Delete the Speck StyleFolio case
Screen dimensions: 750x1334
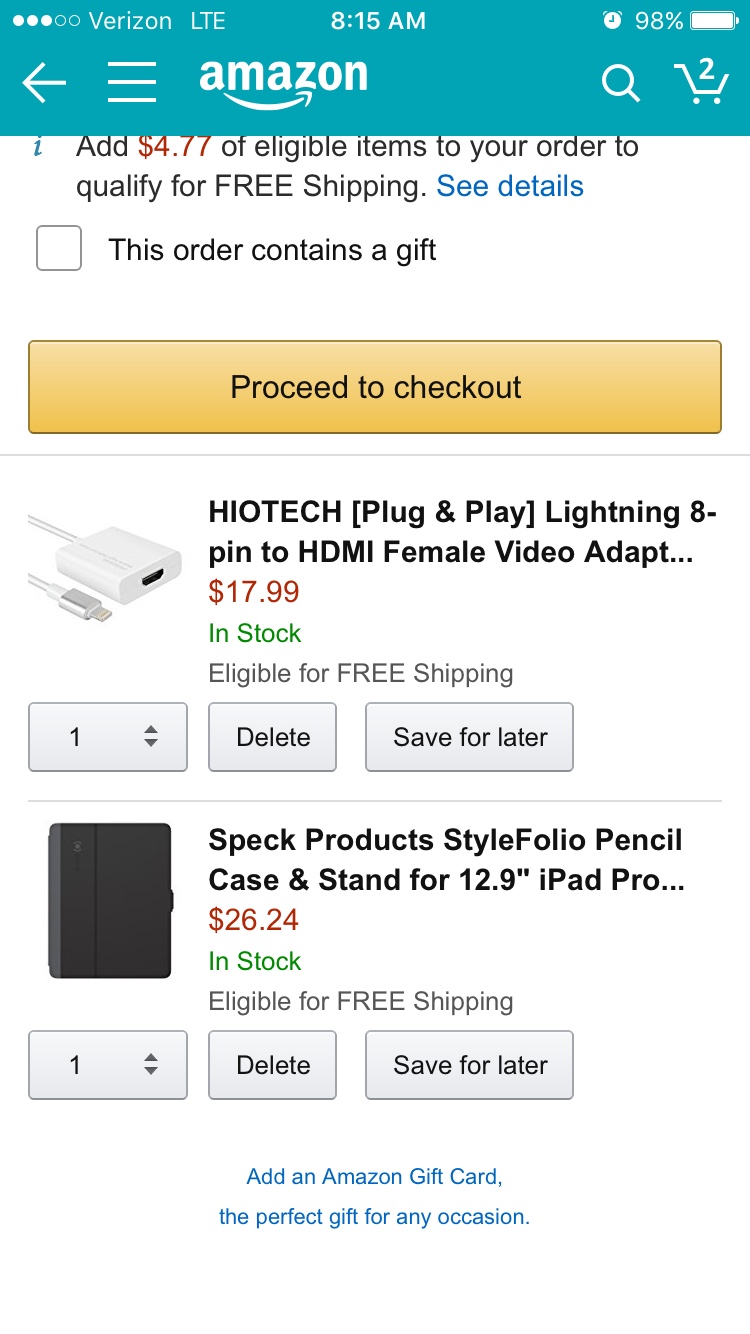272,1065
